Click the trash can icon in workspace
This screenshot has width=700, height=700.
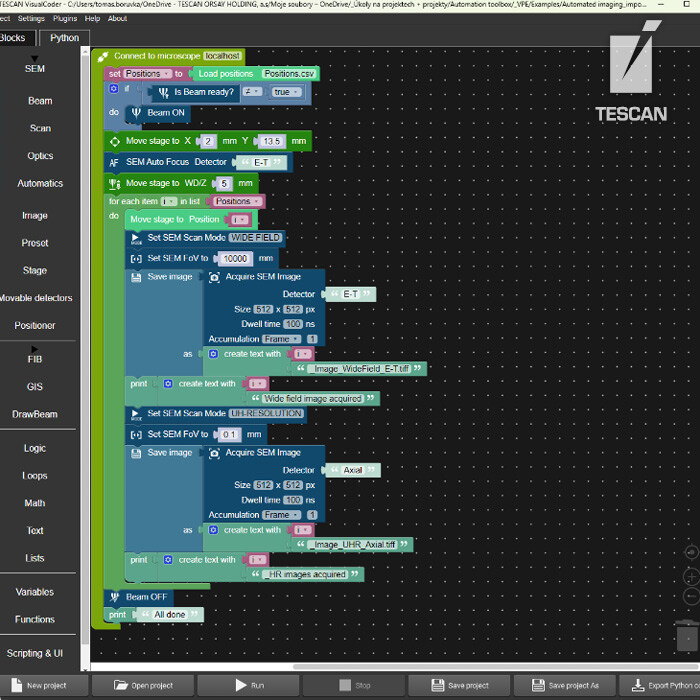coord(686,636)
